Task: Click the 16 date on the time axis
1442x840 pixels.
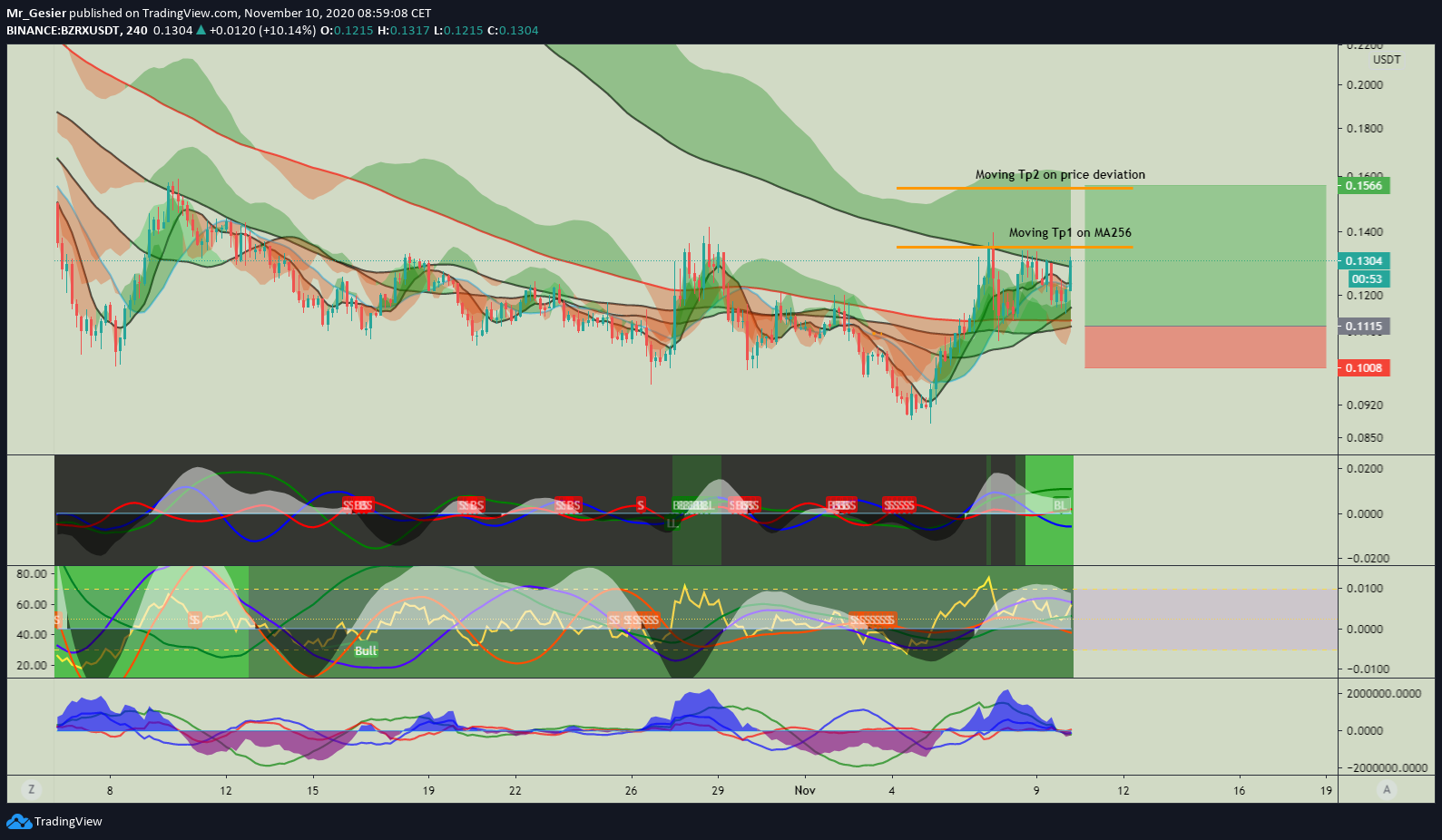Action: pyautogui.click(x=1239, y=791)
